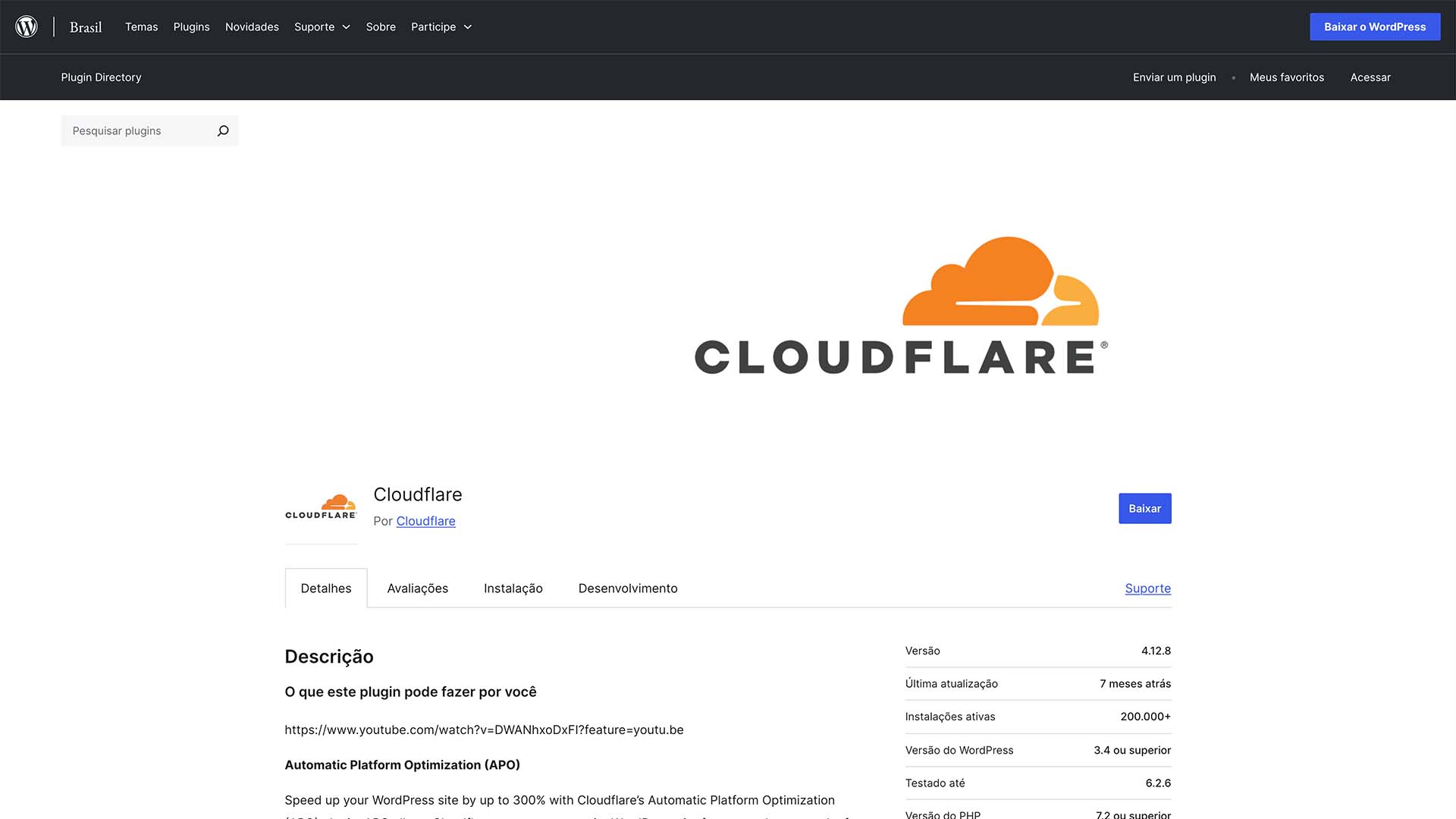The height and width of the screenshot is (819, 1456).
Task: Click the search magnifier icon
Action: pos(223,130)
